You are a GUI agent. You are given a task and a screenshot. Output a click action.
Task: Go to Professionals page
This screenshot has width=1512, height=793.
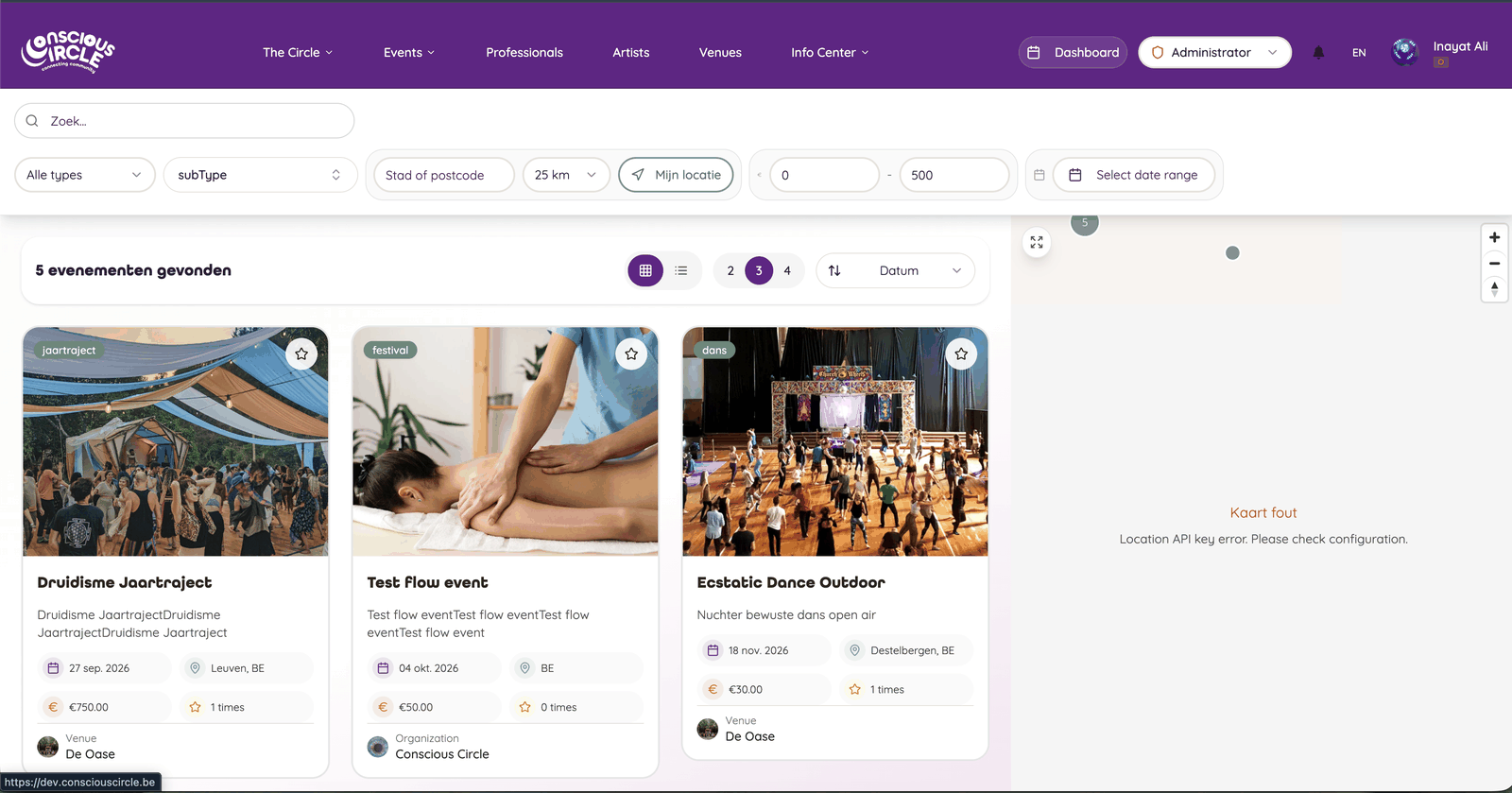524,53
